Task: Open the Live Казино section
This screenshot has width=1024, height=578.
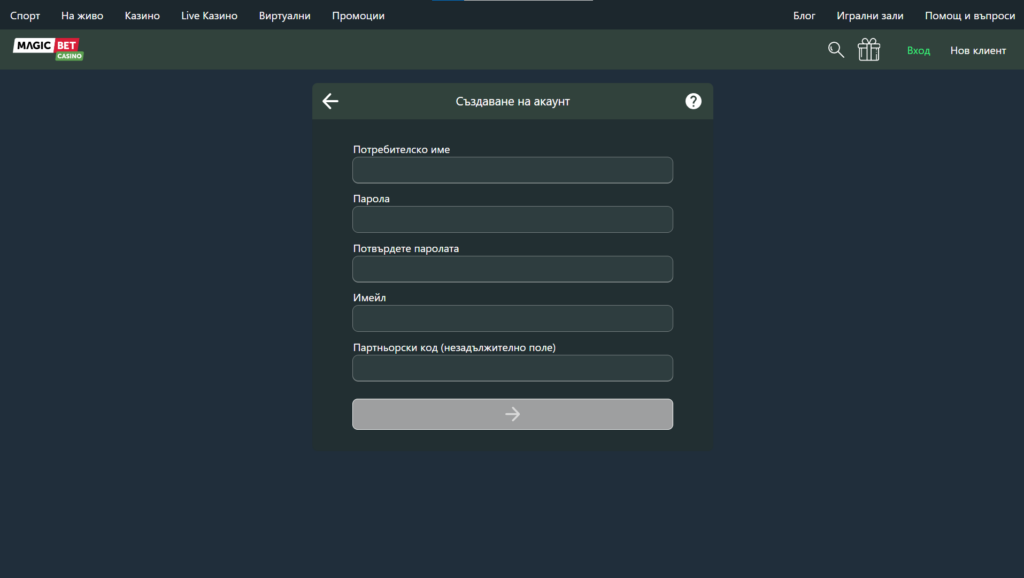Action: [209, 16]
